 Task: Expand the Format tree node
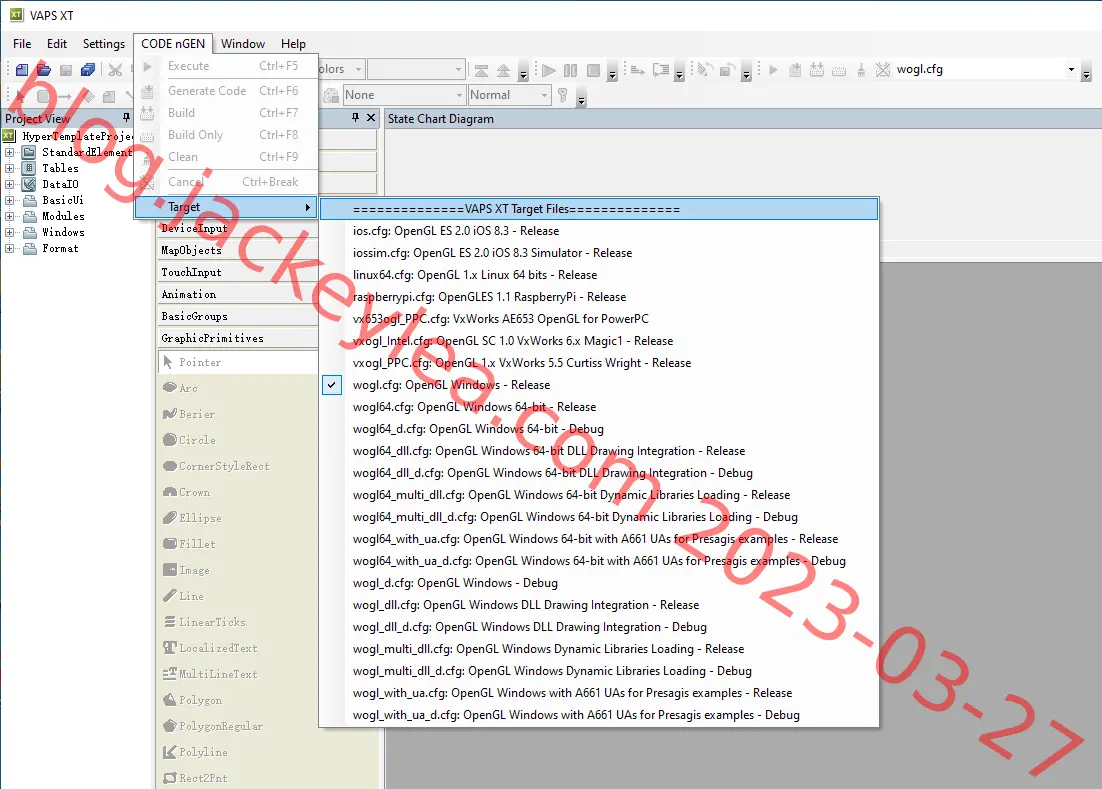[x=9, y=249]
